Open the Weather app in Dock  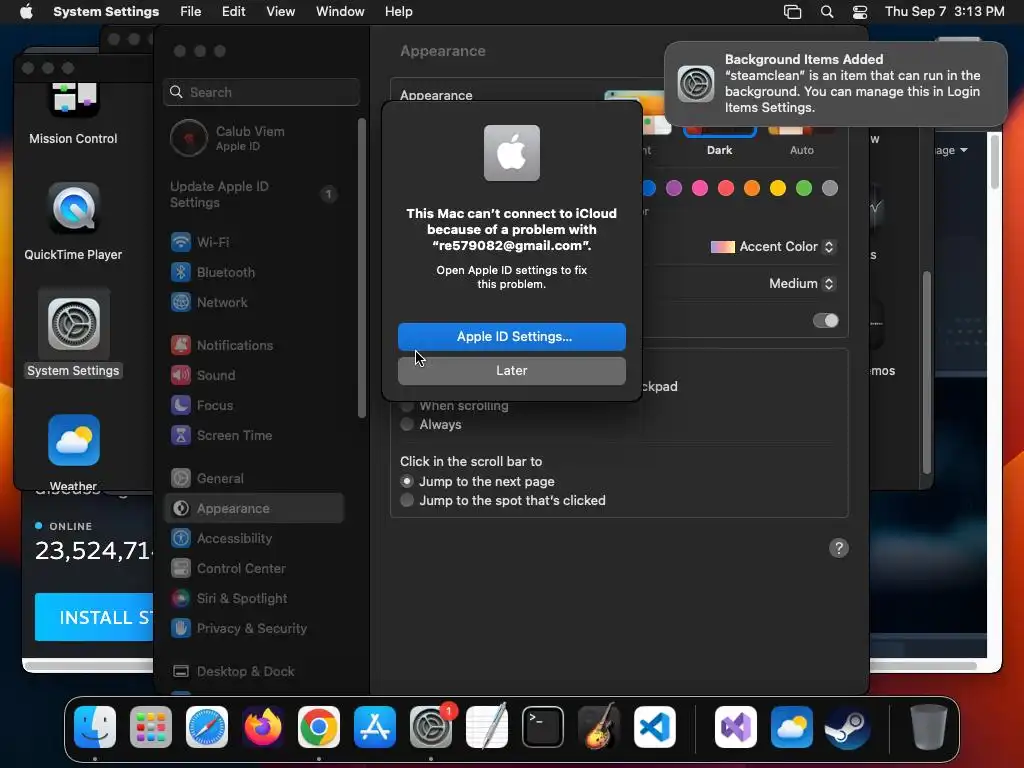pyautogui.click(x=792, y=727)
